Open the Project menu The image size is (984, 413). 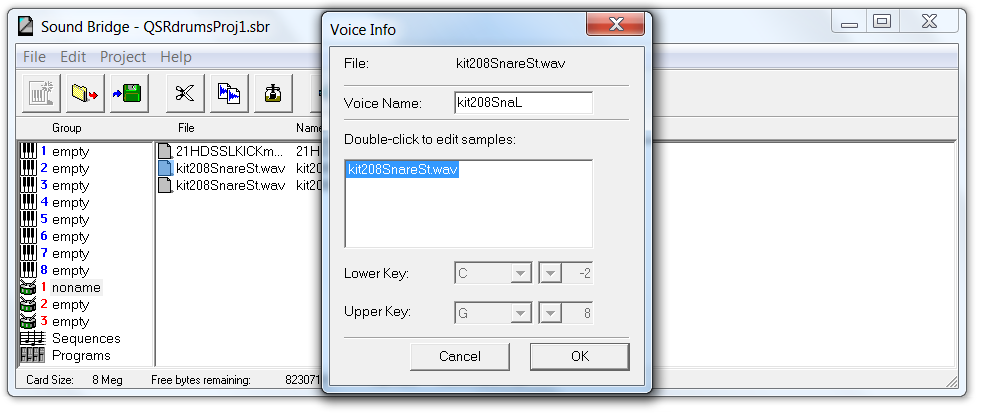(123, 57)
